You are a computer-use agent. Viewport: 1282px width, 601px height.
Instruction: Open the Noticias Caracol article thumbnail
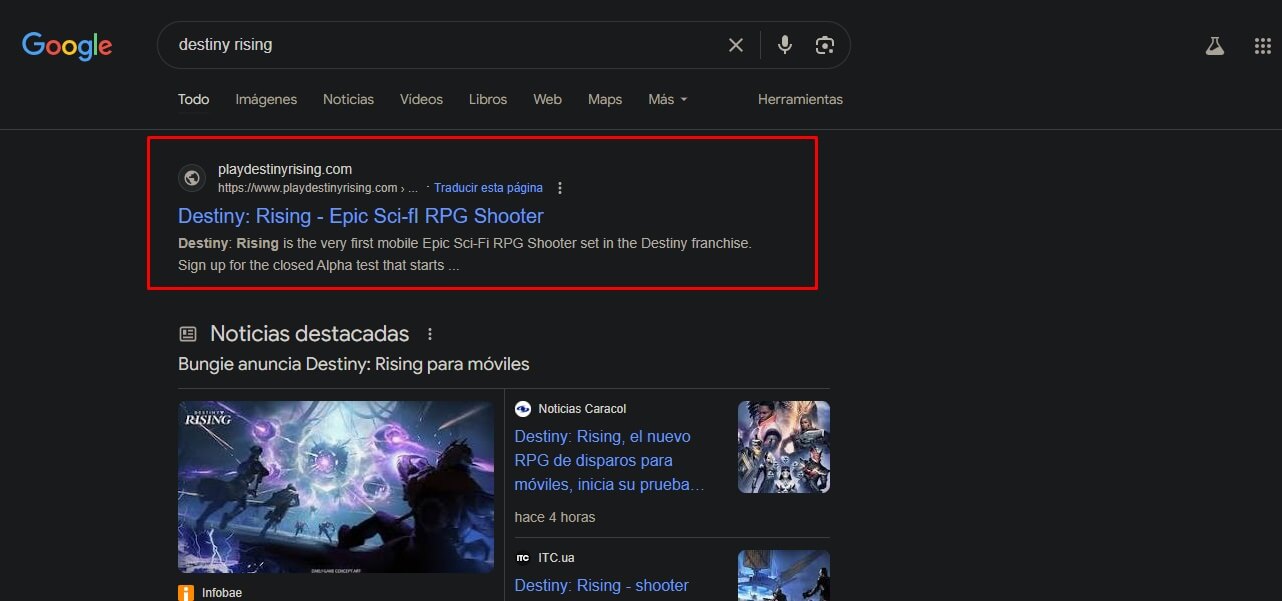pos(784,447)
